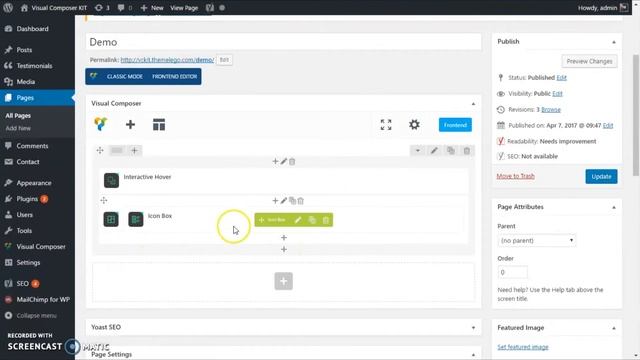Open the Visual Composer gear settings
This screenshot has height=360, width=640.
[414, 124]
